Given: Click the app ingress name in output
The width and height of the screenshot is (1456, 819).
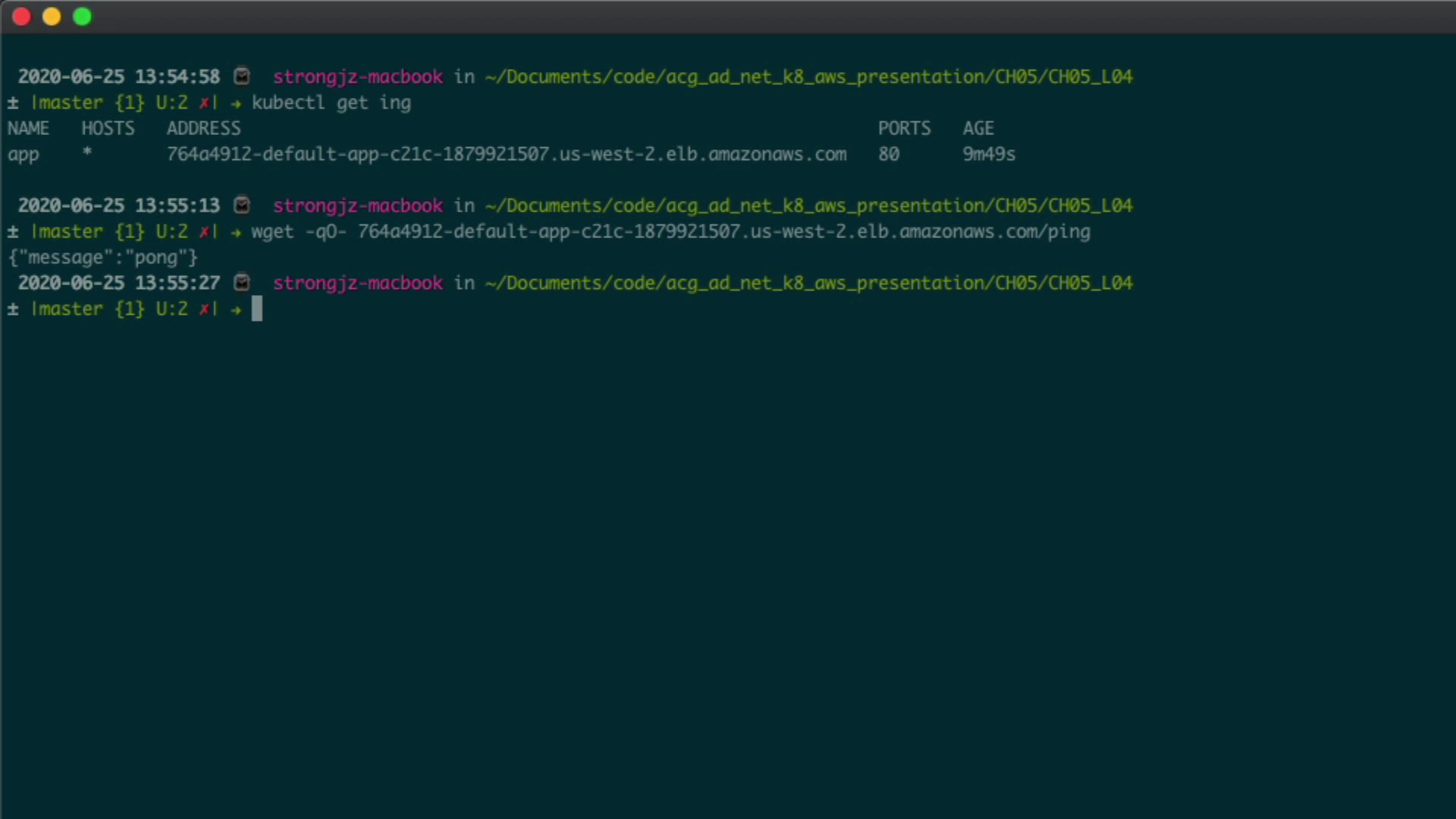Looking at the screenshot, I should (24, 155).
